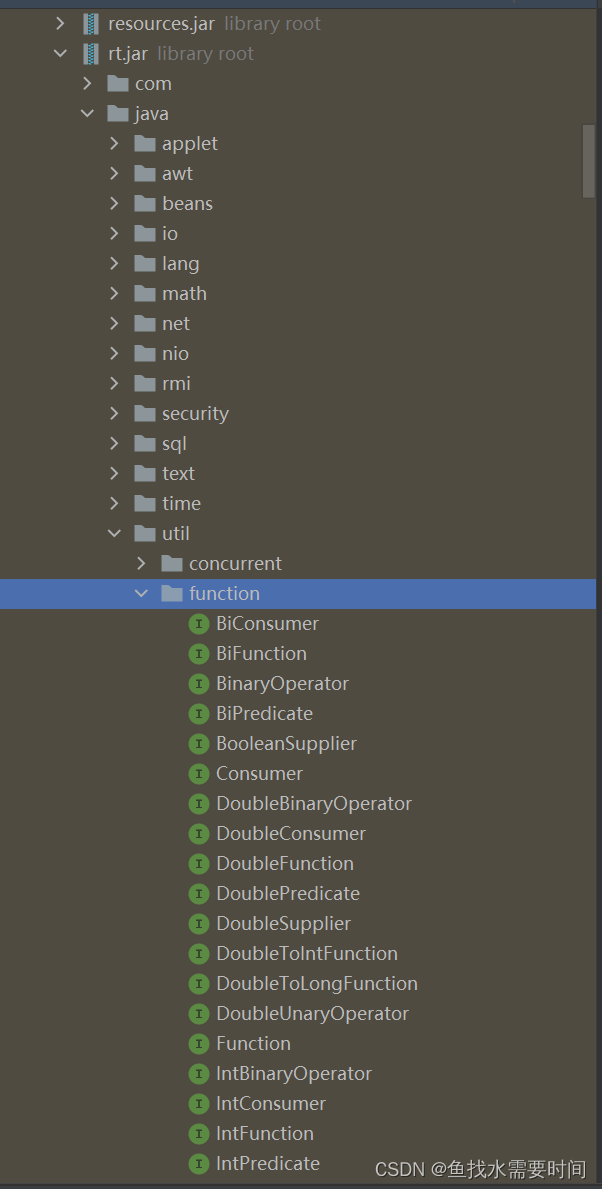Collapse the rt.jar library root
The height and width of the screenshot is (1189, 602).
point(61,54)
